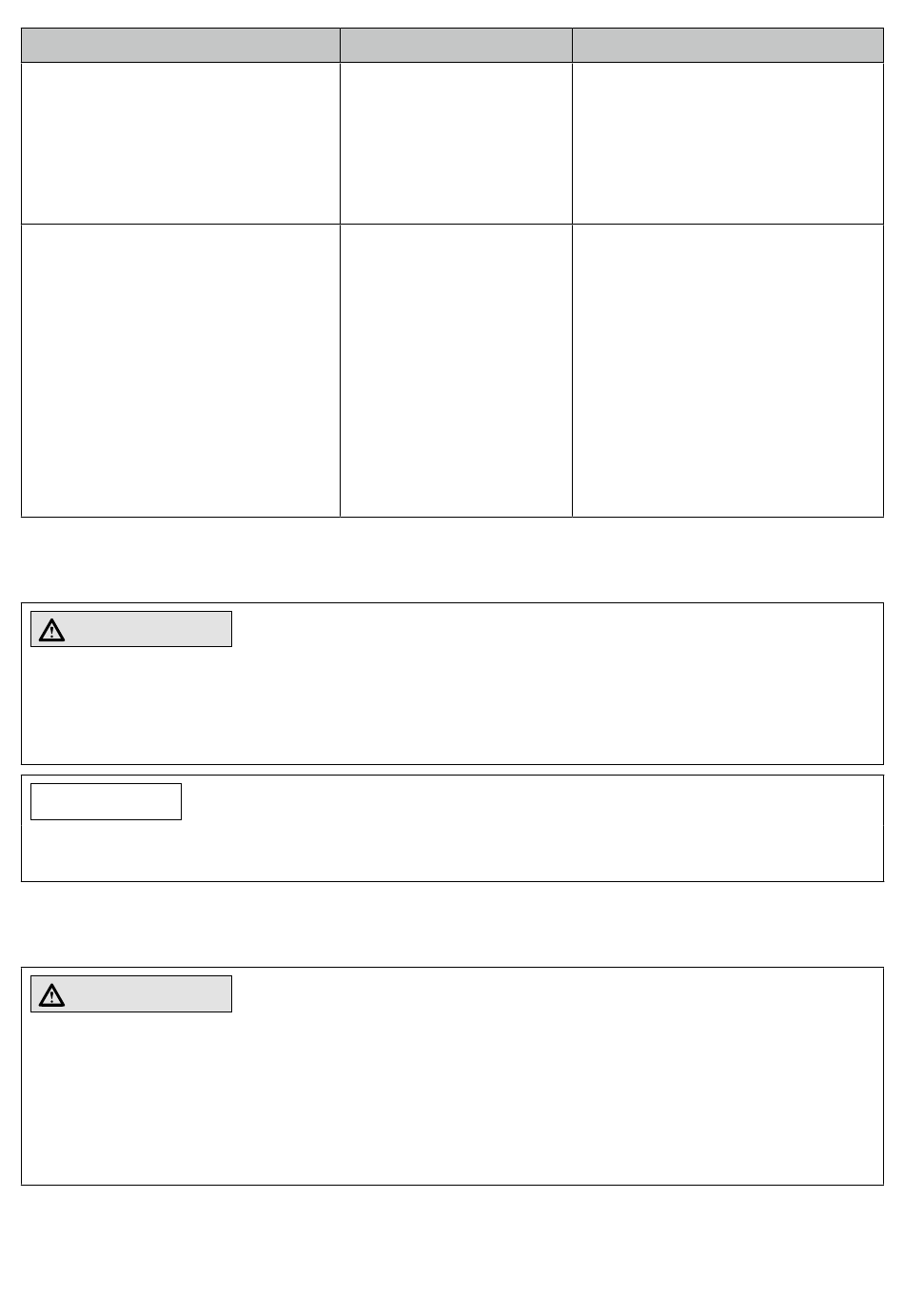The image size is (904, 1316).
Task: Select the first gray header cell of the table
Action: pyautogui.click(x=181, y=46)
